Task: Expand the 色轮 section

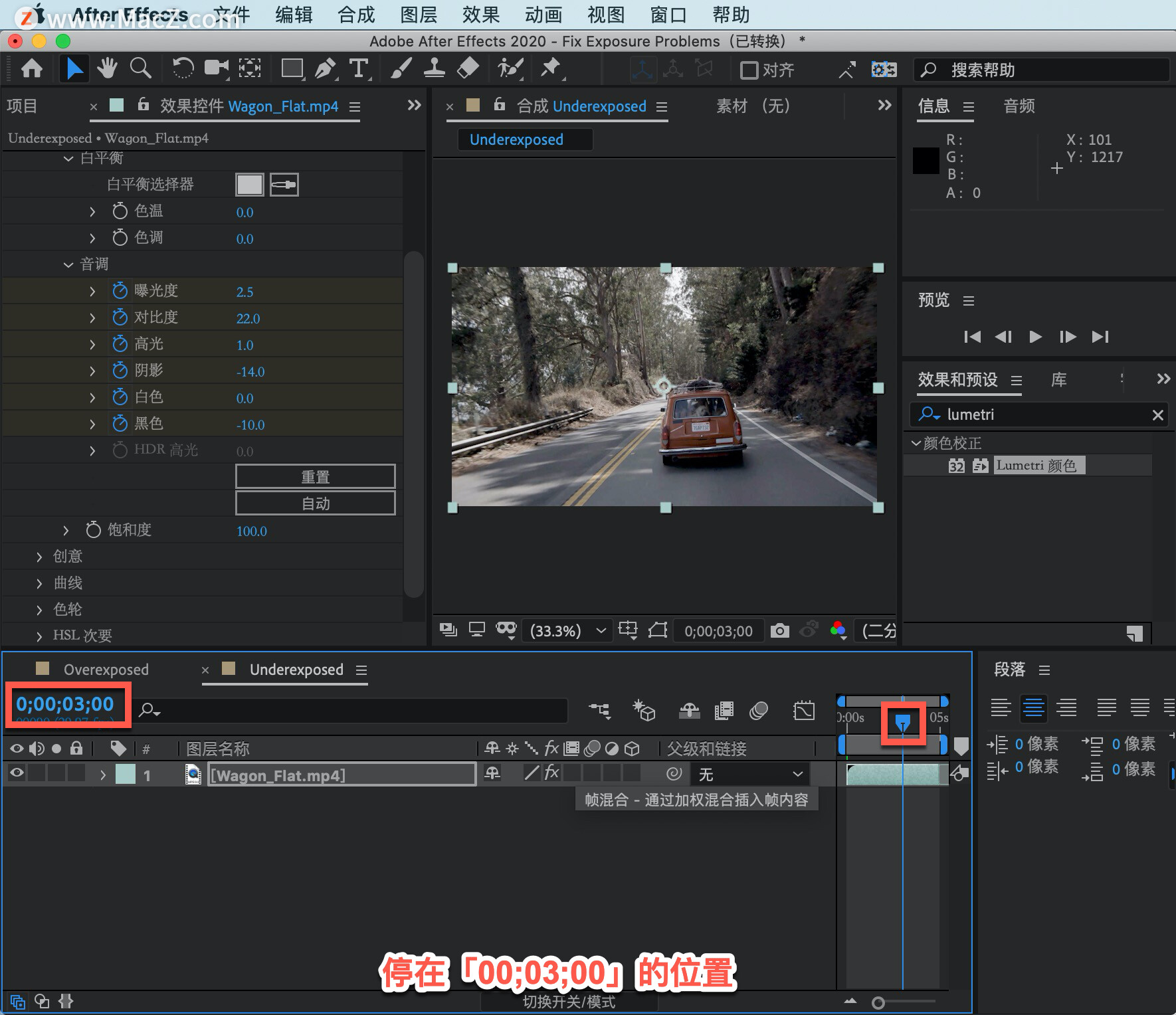Action: point(39,610)
